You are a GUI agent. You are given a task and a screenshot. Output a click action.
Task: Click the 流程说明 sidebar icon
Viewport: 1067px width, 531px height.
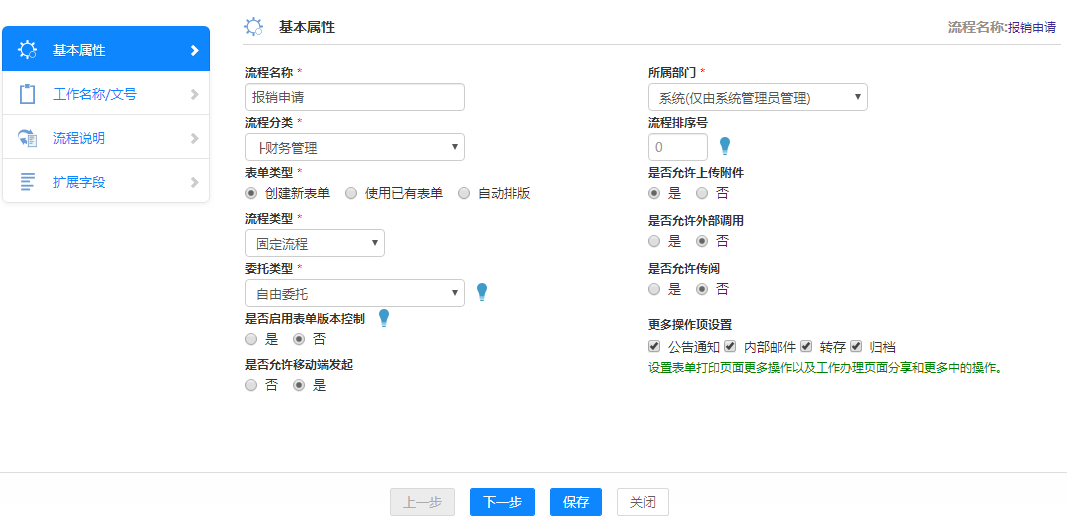[x=28, y=138]
